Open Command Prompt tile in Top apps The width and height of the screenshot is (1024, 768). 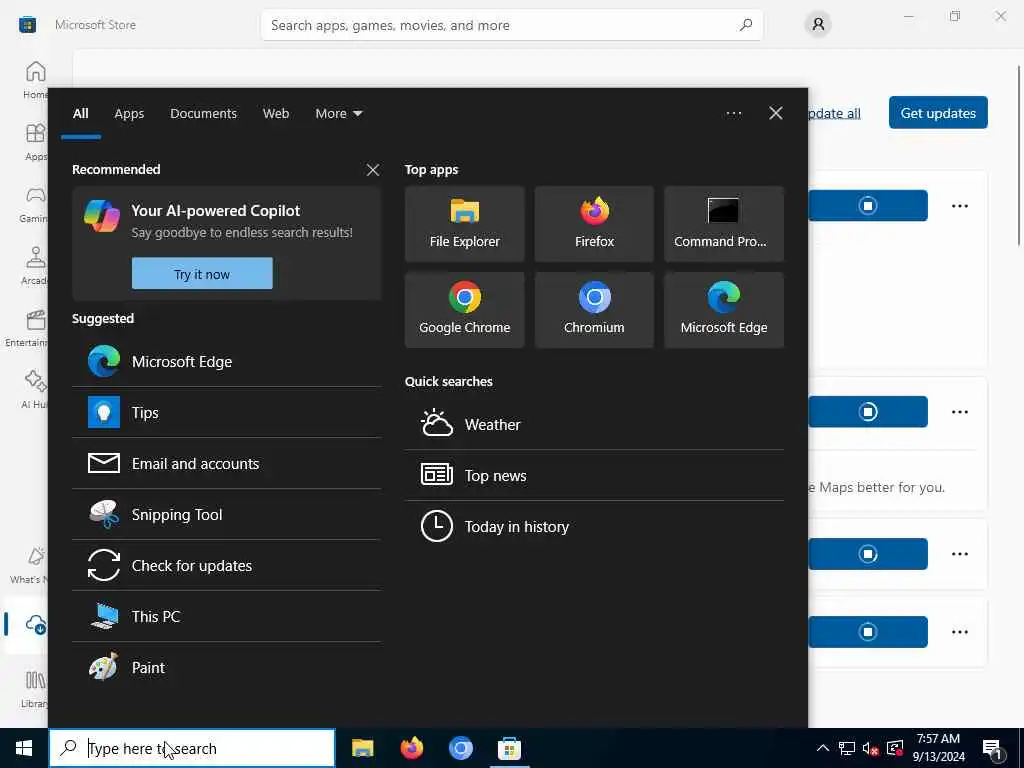coord(724,224)
